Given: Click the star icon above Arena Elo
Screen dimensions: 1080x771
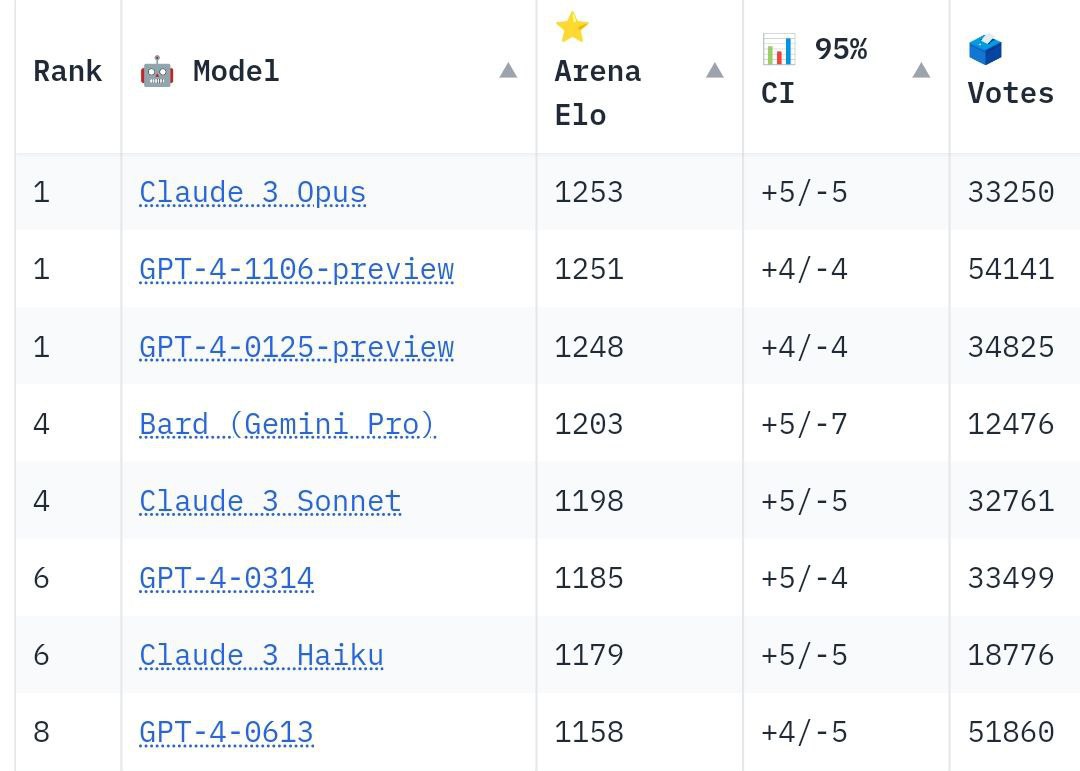Looking at the screenshot, I should pyautogui.click(x=571, y=27).
